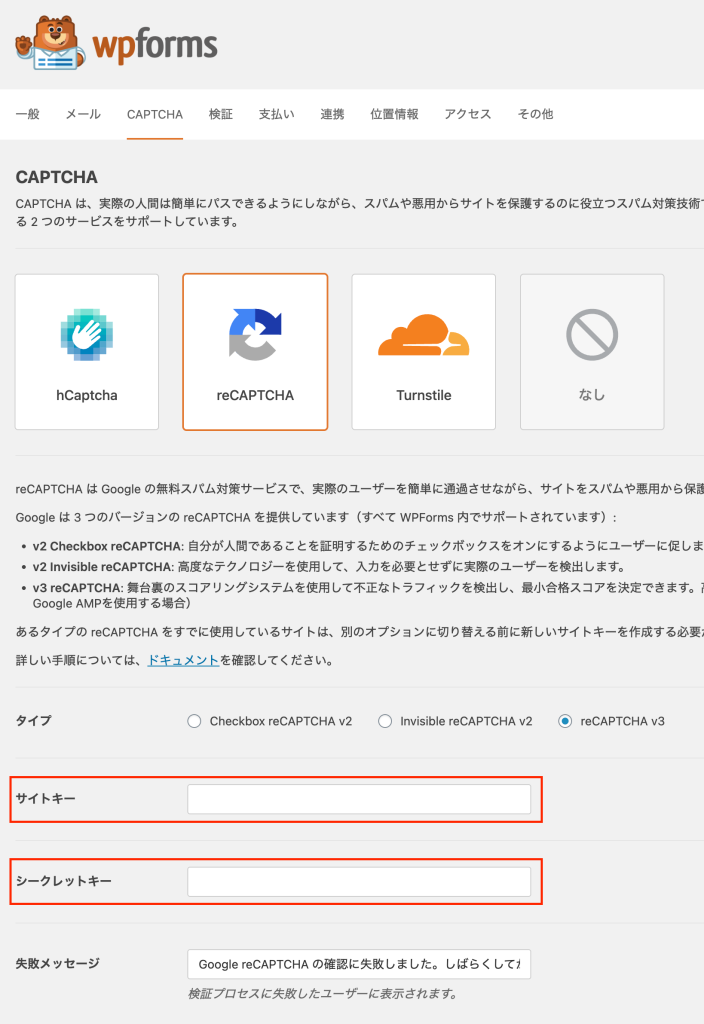Viewport: 704px width, 1024px height.
Task: Select Invisible reCAPTCHA v2 radio button
Action: [x=385, y=721]
